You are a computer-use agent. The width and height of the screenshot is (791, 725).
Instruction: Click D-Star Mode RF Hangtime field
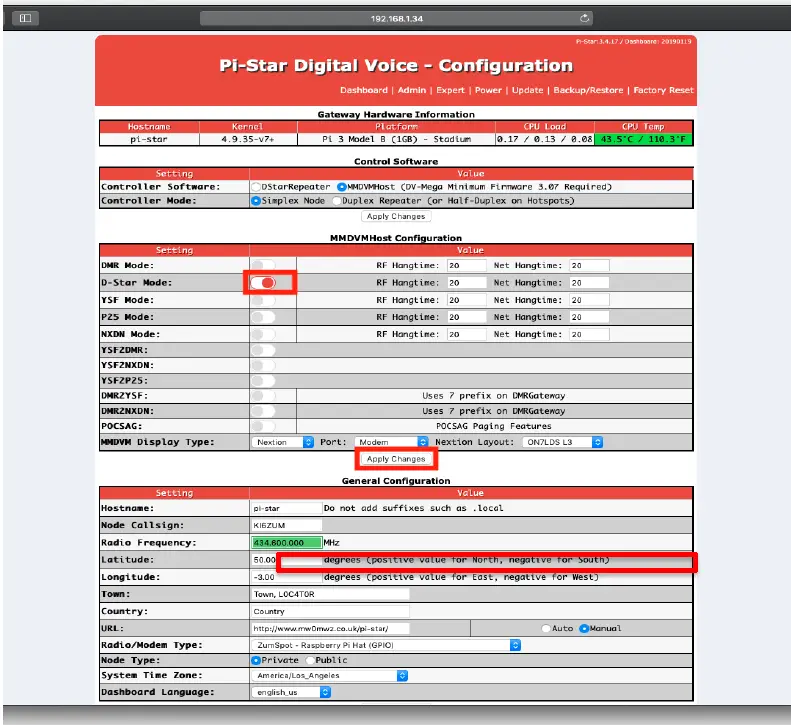[467, 283]
